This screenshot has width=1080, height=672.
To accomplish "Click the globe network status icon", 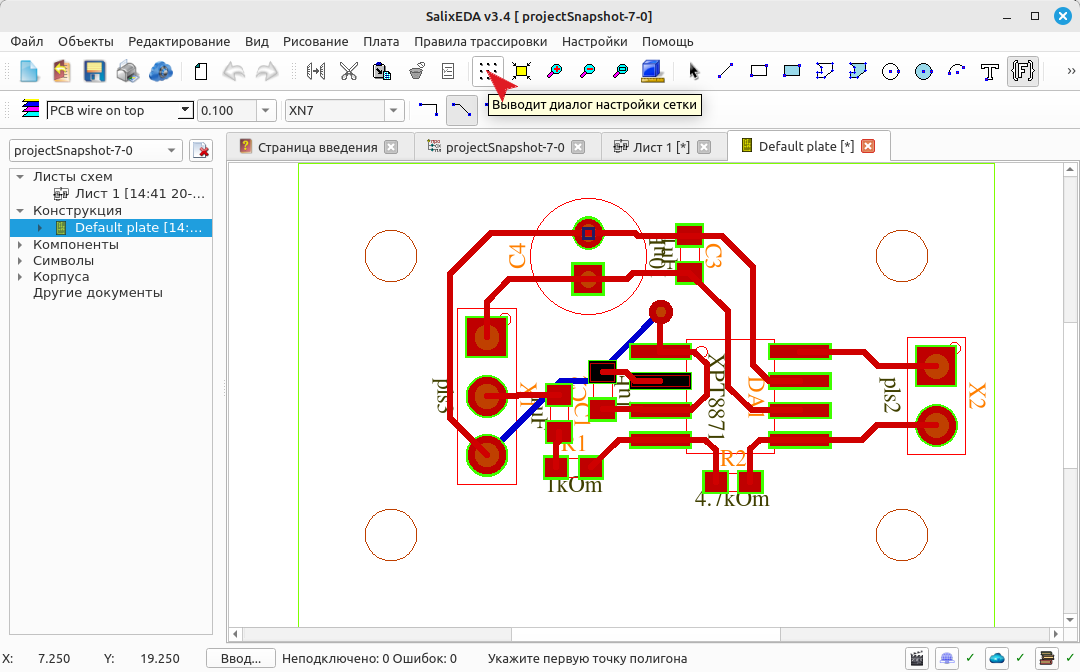I will coord(947,658).
